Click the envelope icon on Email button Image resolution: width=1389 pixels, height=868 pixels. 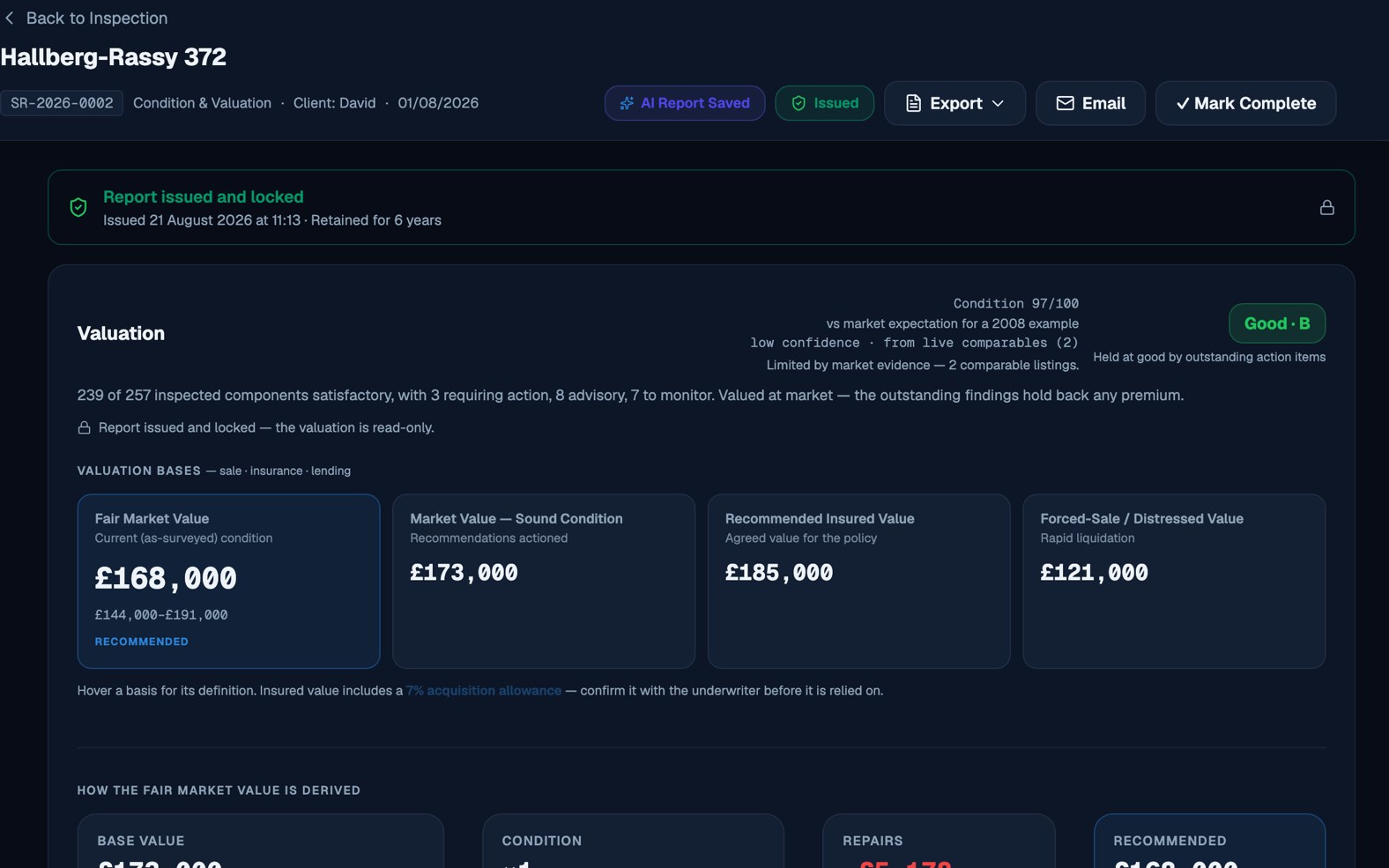click(1065, 103)
